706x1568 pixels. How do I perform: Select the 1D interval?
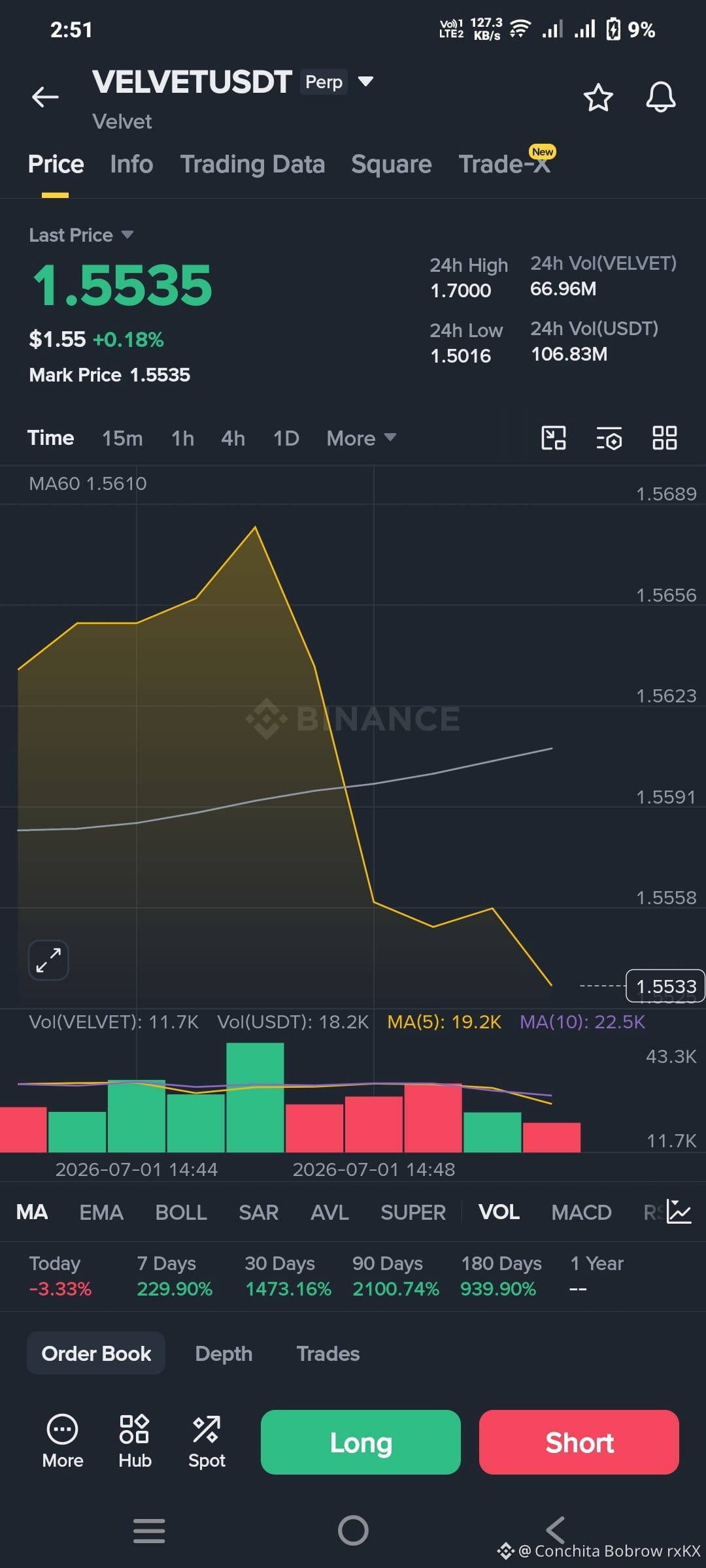[286, 438]
